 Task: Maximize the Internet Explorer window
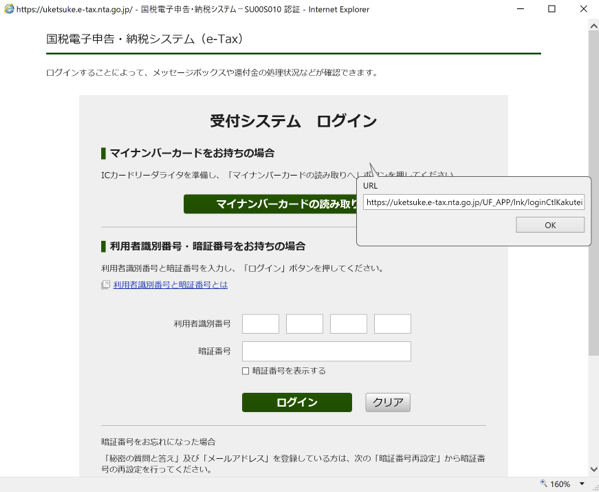[x=552, y=9]
